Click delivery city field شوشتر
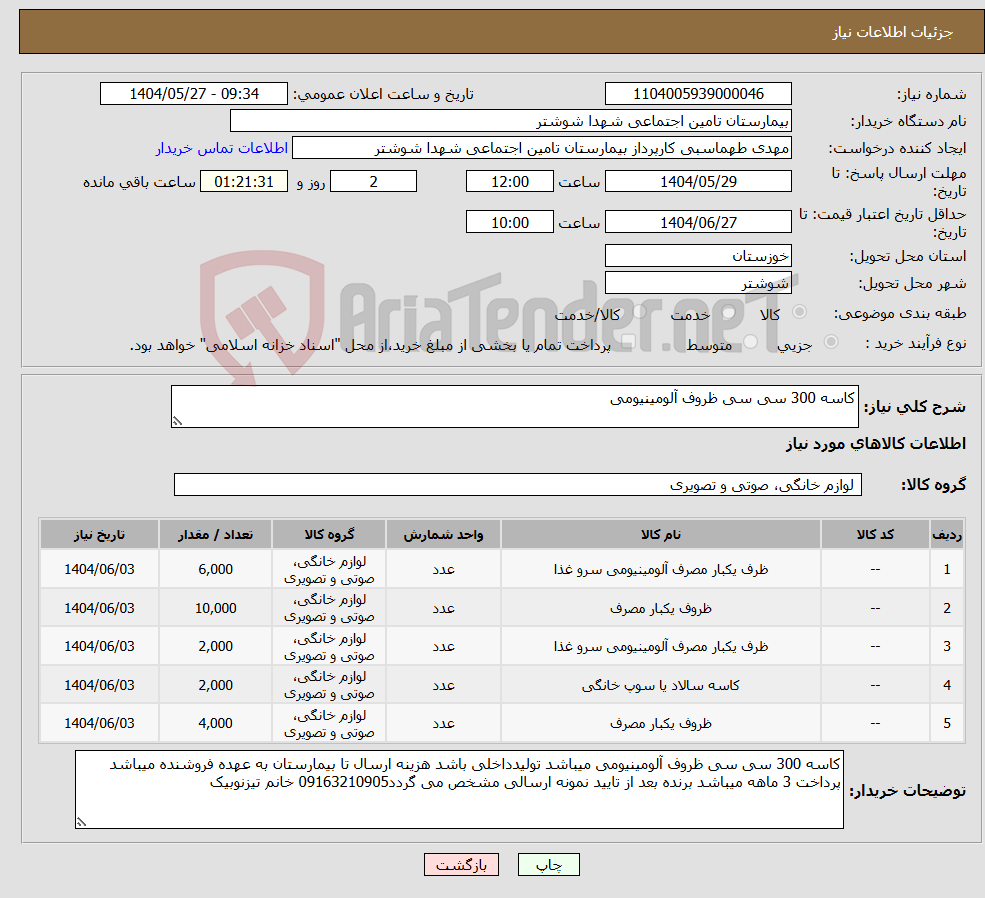Viewport: 985px width, 898px height. click(698, 283)
